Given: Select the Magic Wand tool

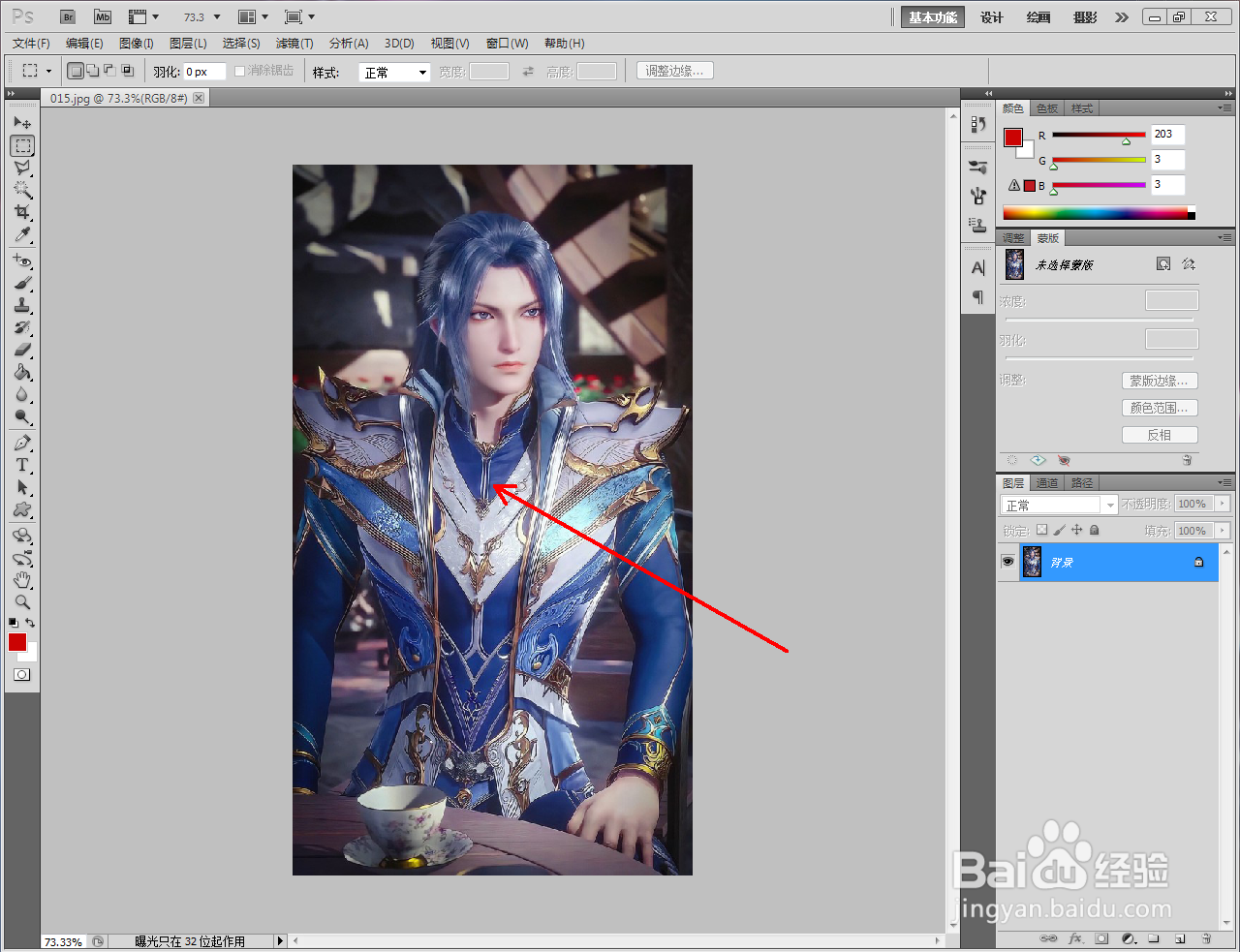Looking at the screenshot, I should pyautogui.click(x=22, y=190).
